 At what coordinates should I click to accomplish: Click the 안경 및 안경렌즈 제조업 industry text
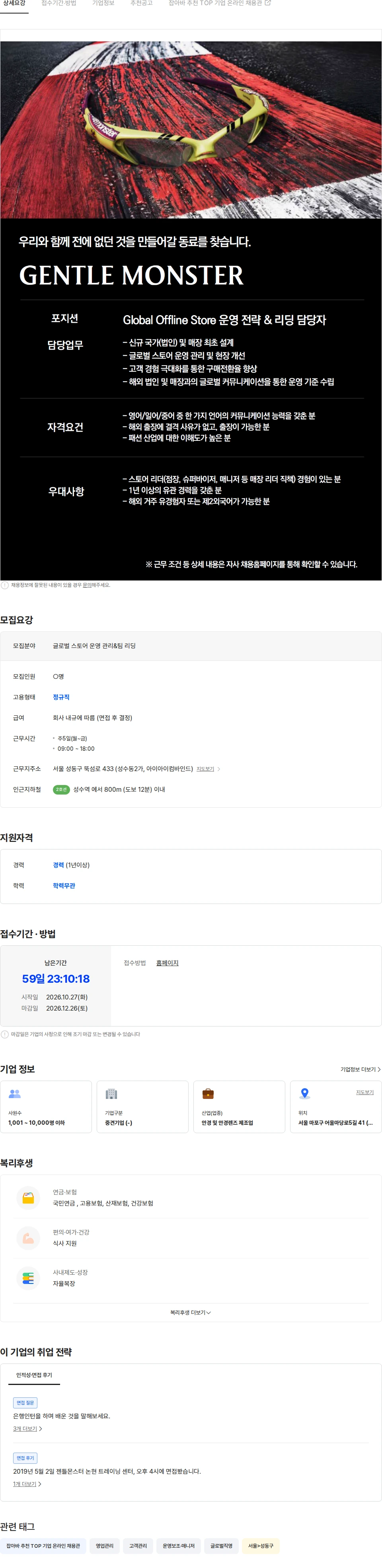pyautogui.click(x=227, y=1123)
